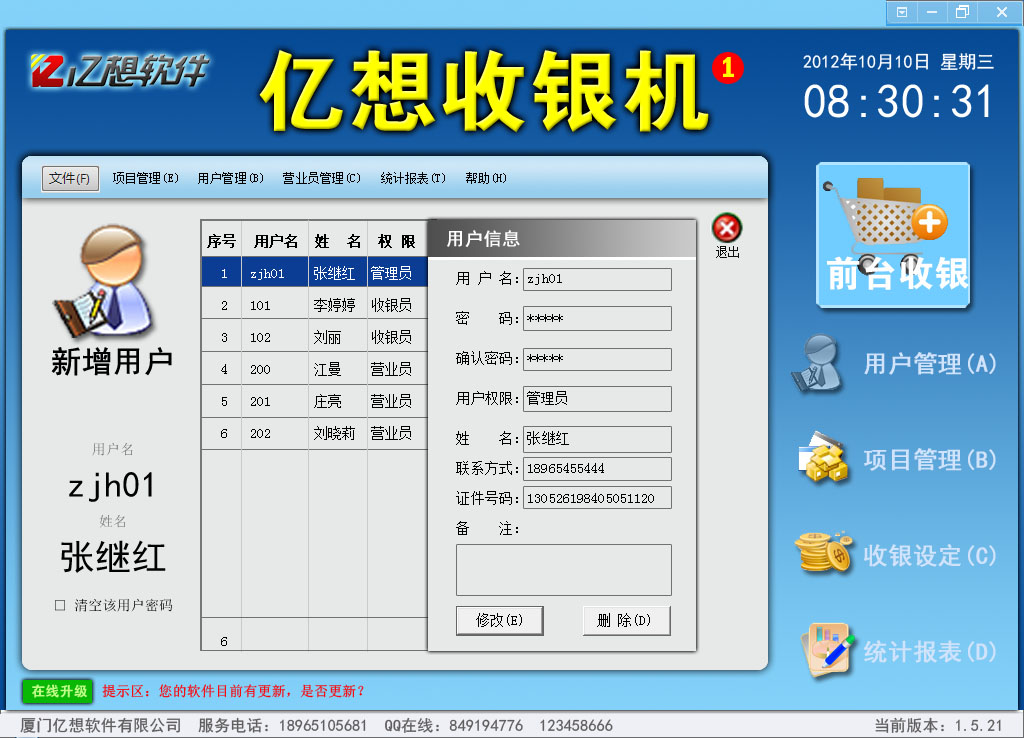The image size is (1024, 738).
Task: Click the 用户名 input field
Action: (x=597, y=280)
